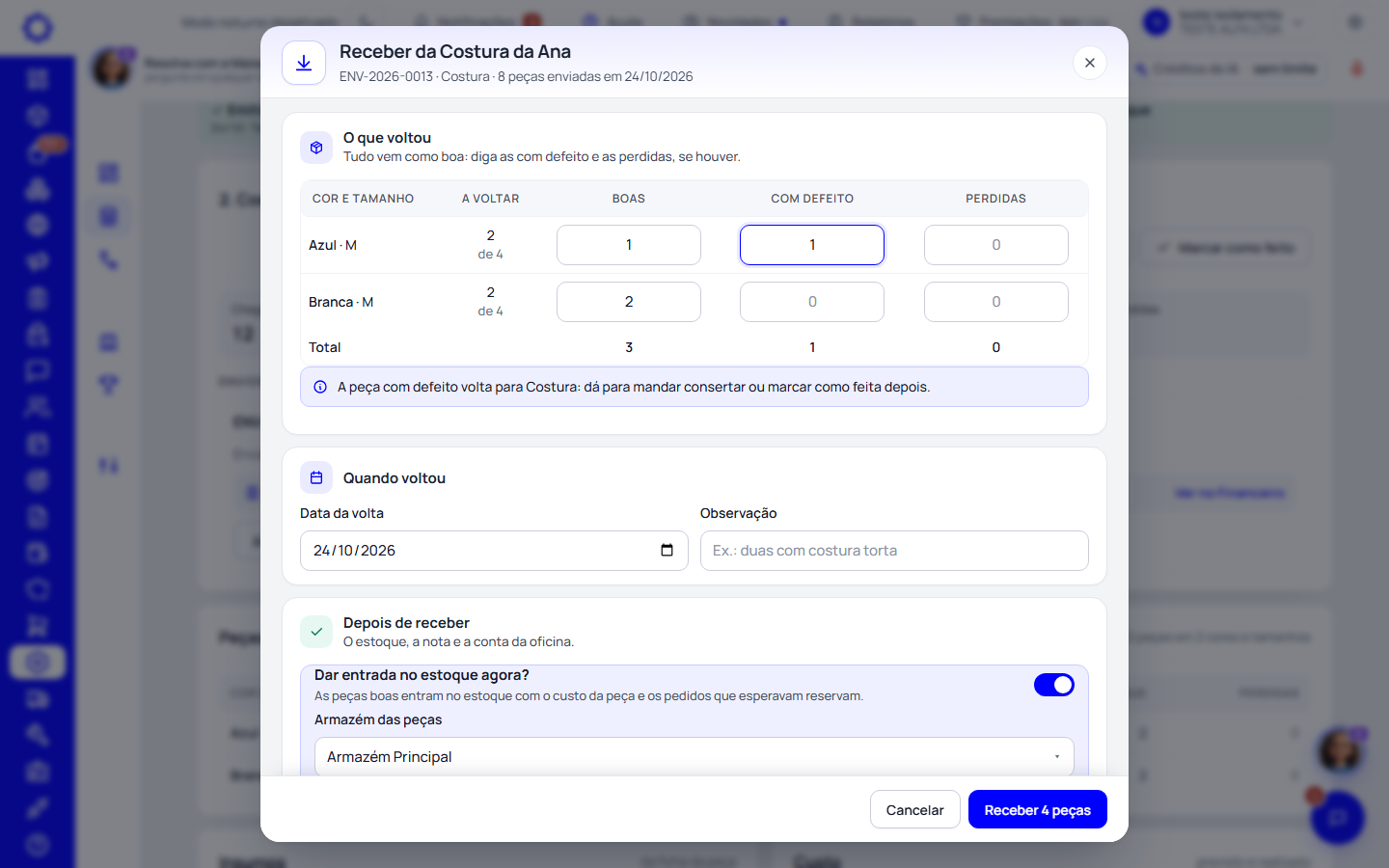1389x868 pixels.
Task: Open the Armazém das peças dropdown
Action: (694, 757)
